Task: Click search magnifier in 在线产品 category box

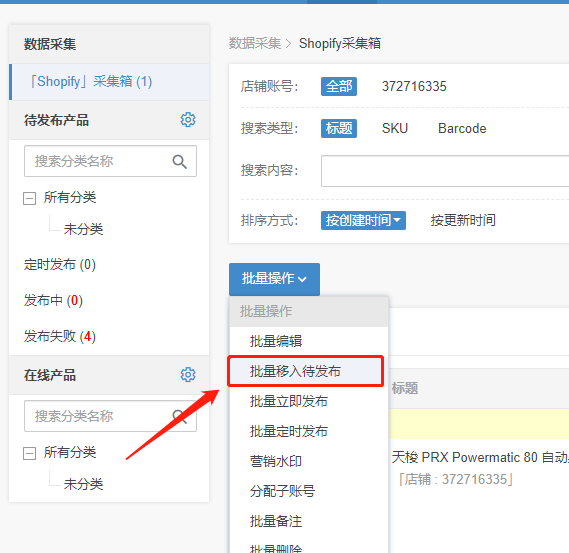Action: coord(180,417)
